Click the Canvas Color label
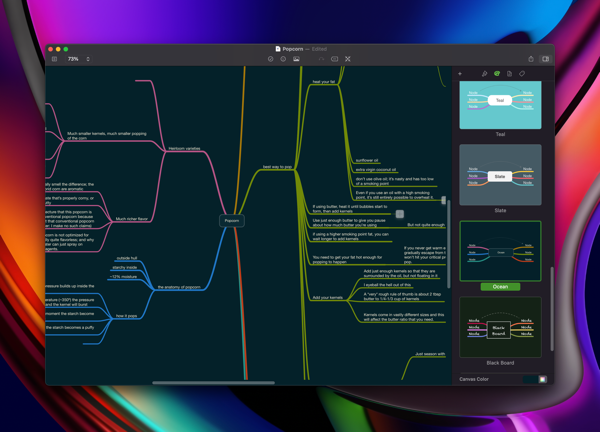This screenshot has width=600, height=432. tap(474, 379)
